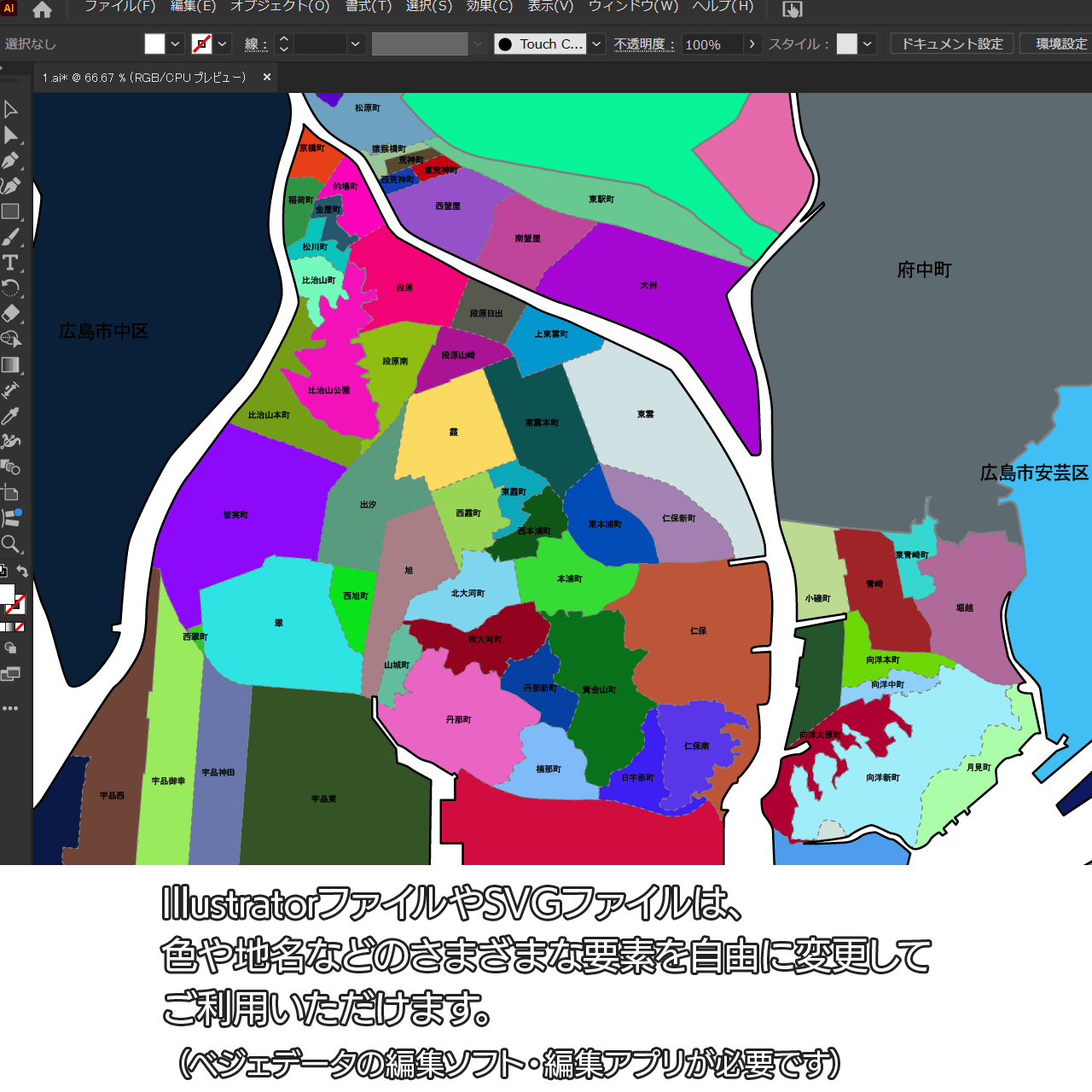Image resolution: width=1092 pixels, height=1092 pixels.
Task: Select the Selection tool arrow
Action: [11, 109]
